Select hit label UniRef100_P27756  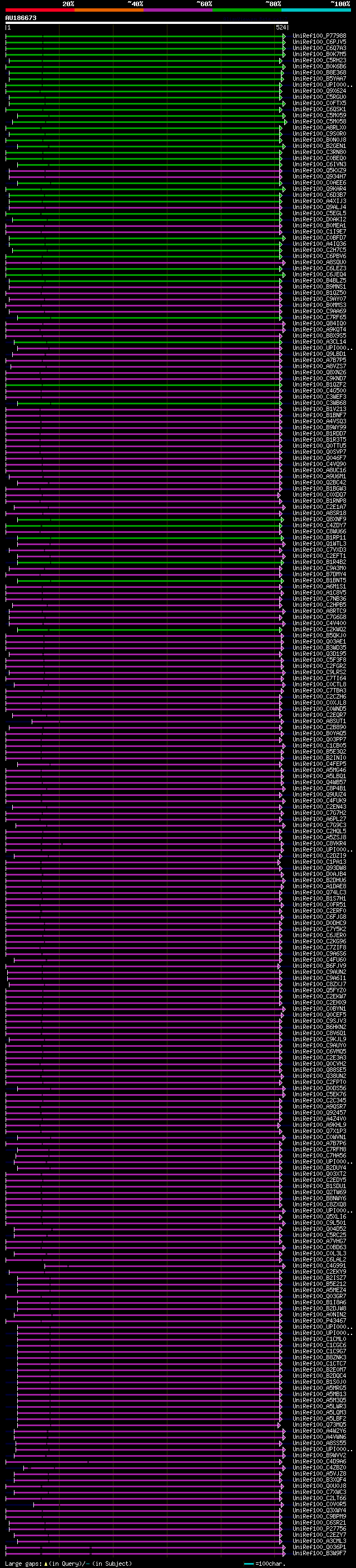click(319, 1528)
